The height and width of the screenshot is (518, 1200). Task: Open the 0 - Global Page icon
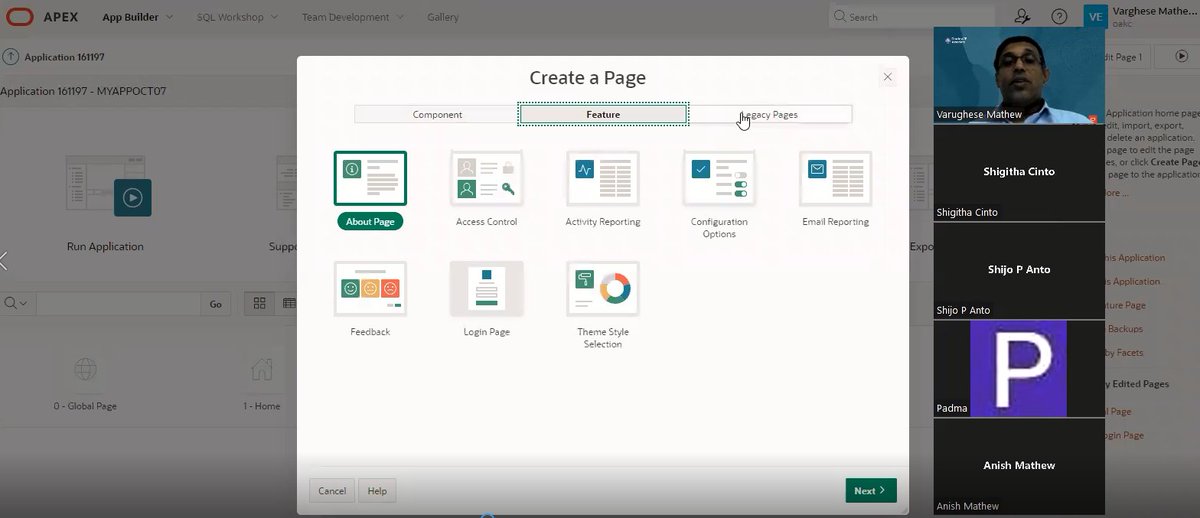pyautogui.click(x=86, y=370)
